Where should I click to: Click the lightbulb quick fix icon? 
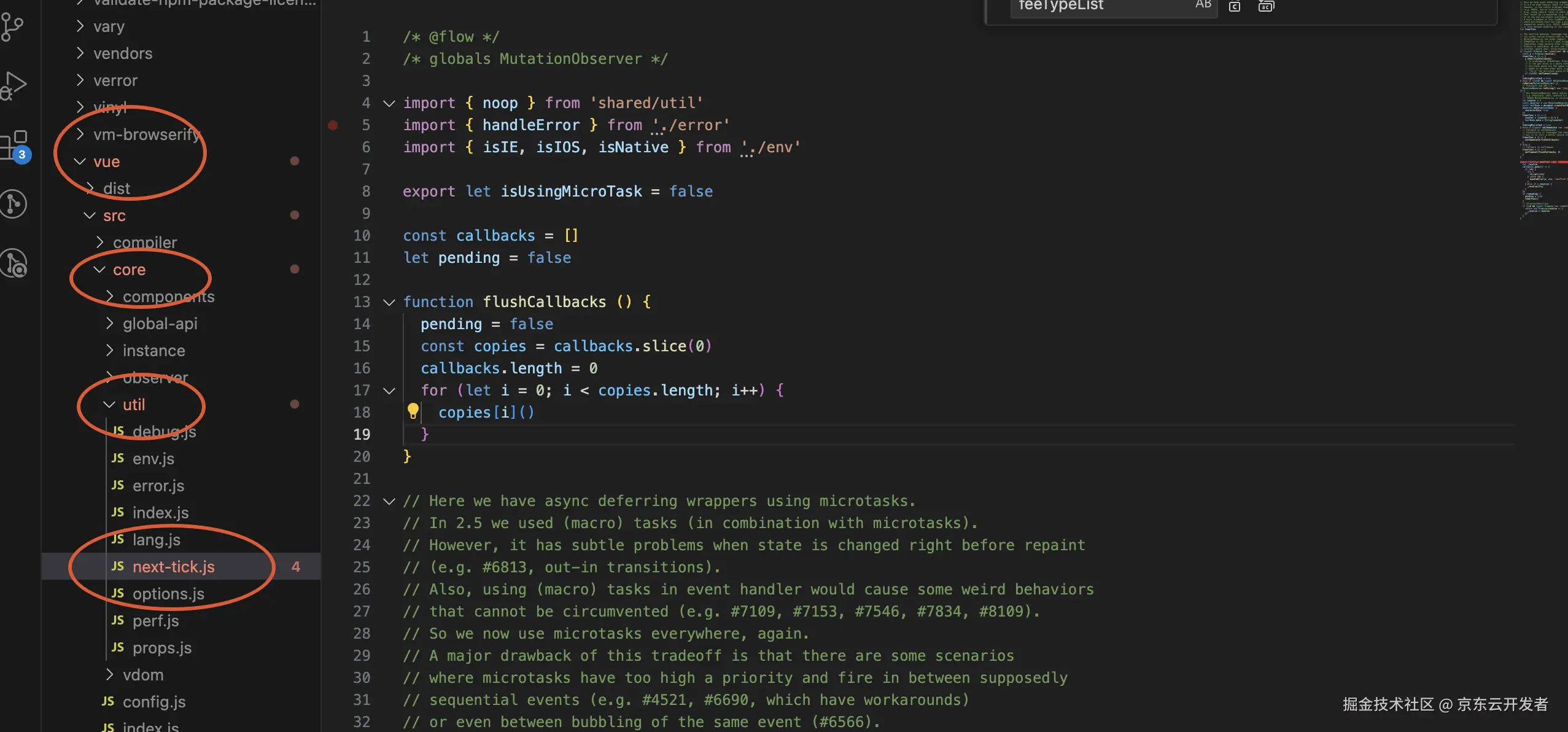pyautogui.click(x=413, y=411)
